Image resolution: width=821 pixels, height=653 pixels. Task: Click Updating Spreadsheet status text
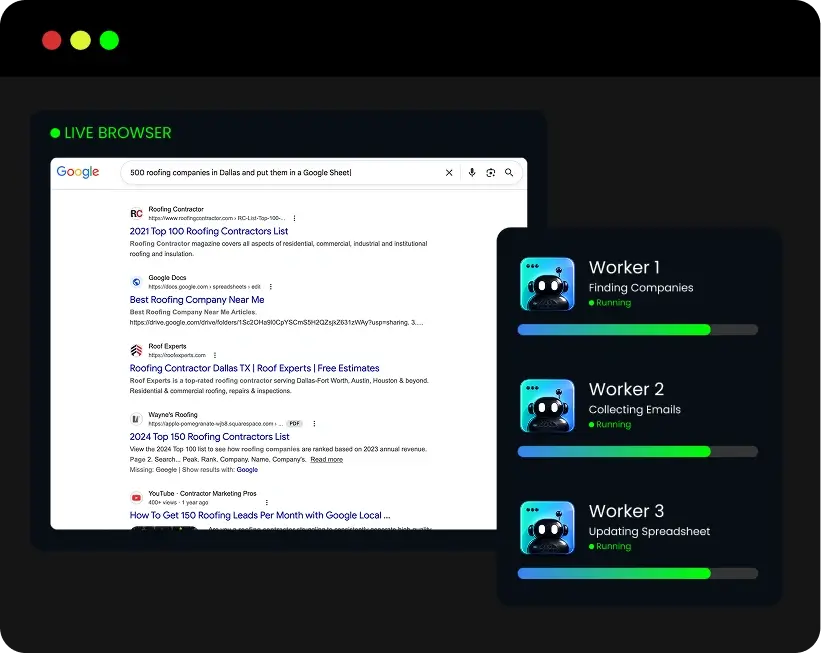click(649, 532)
